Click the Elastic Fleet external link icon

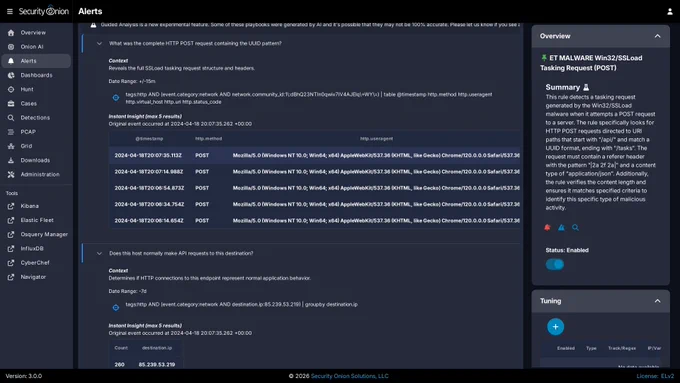click(x=11, y=220)
